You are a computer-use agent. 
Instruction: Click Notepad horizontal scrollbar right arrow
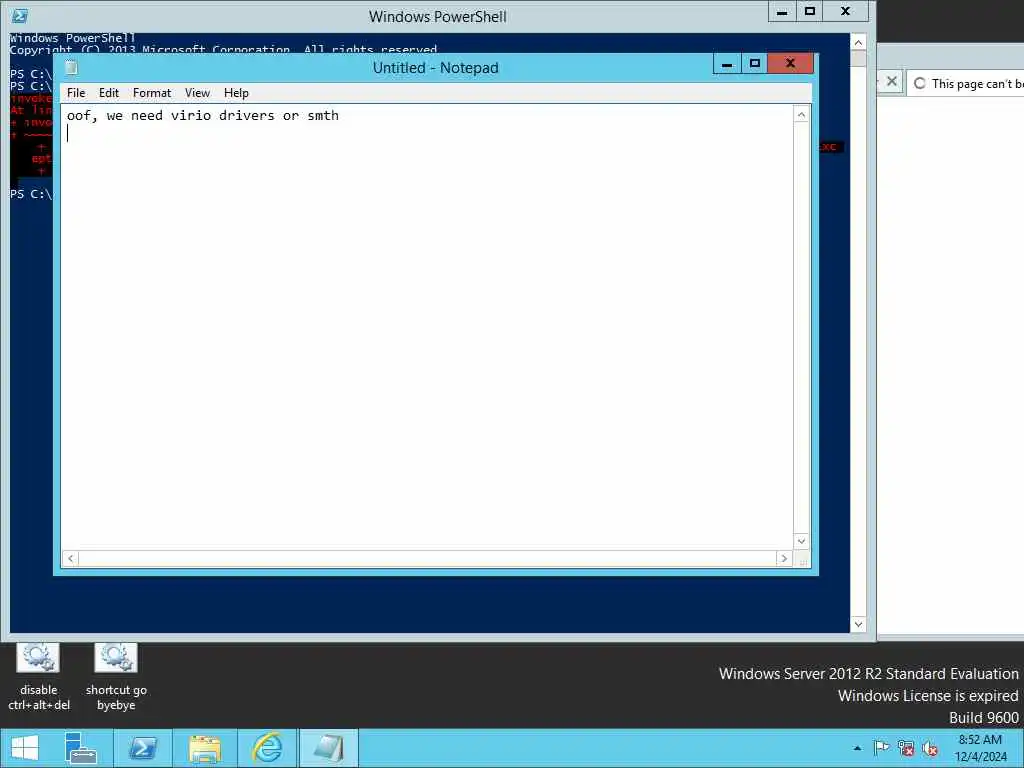point(784,558)
